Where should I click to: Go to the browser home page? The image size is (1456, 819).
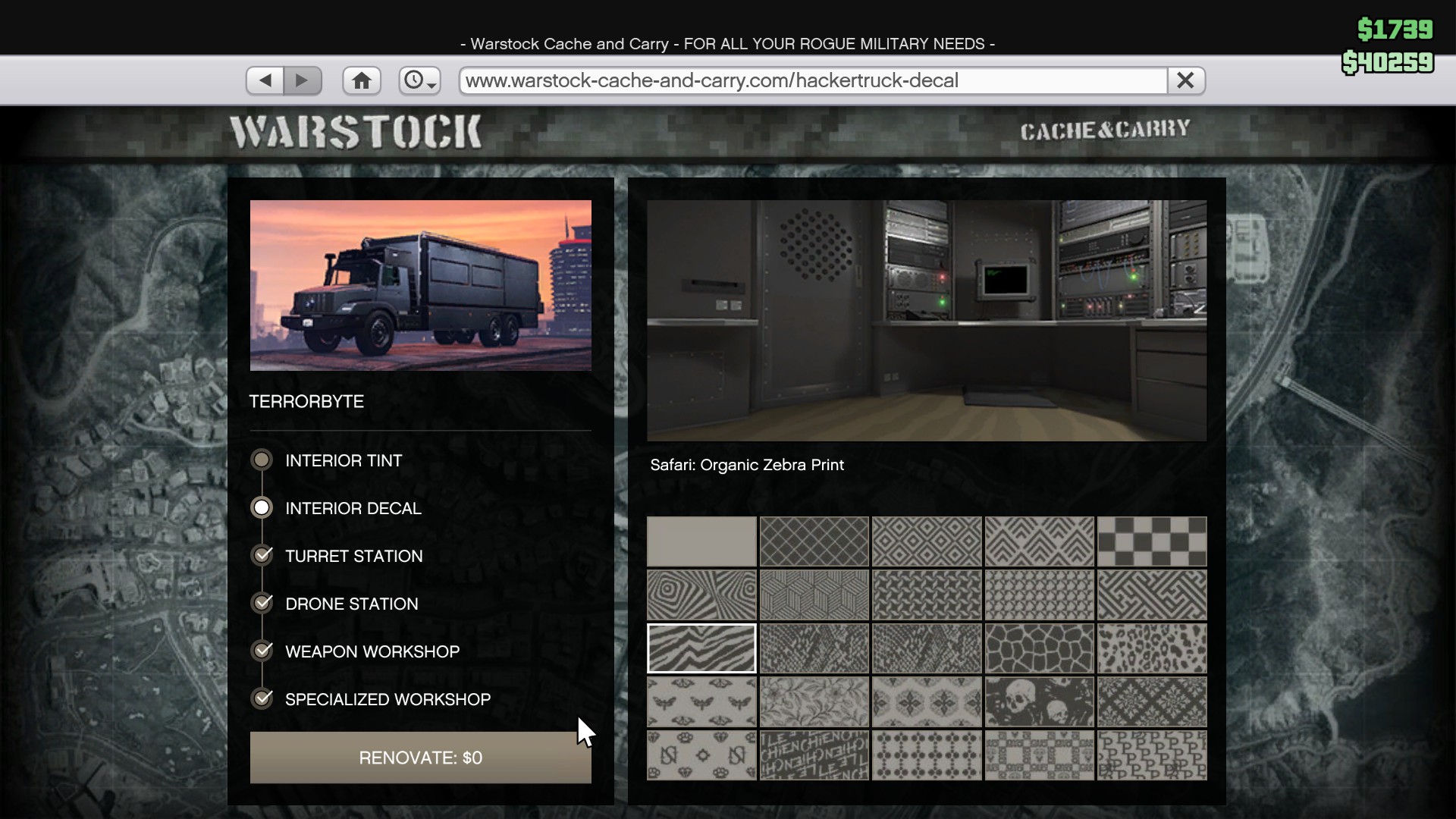click(x=362, y=80)
